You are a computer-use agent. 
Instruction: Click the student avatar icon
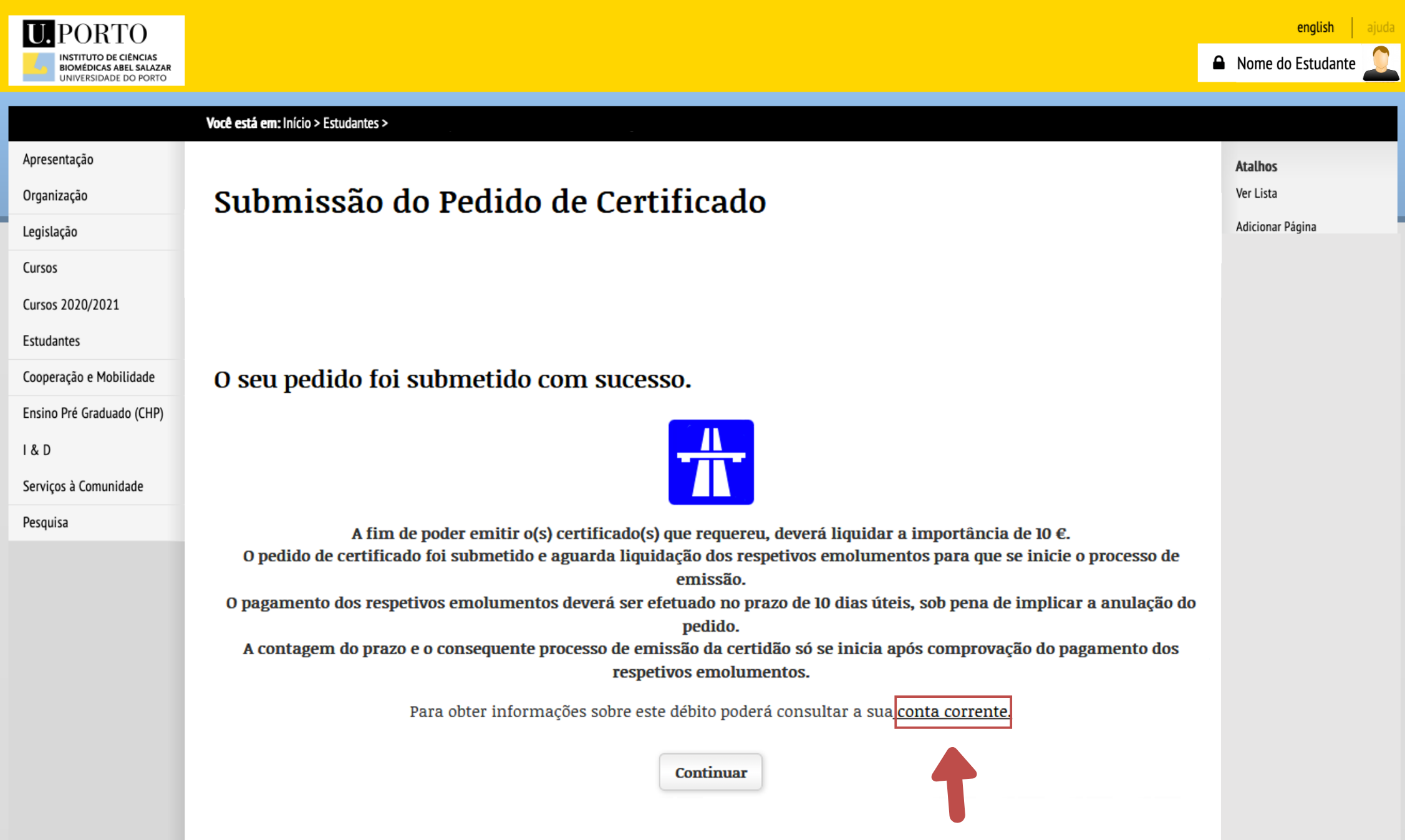click(1381, 63)
